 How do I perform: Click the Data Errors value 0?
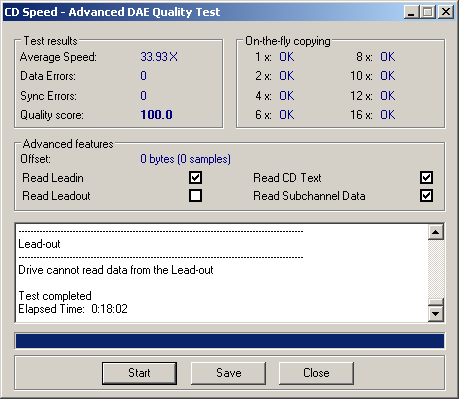pos(143,76)
